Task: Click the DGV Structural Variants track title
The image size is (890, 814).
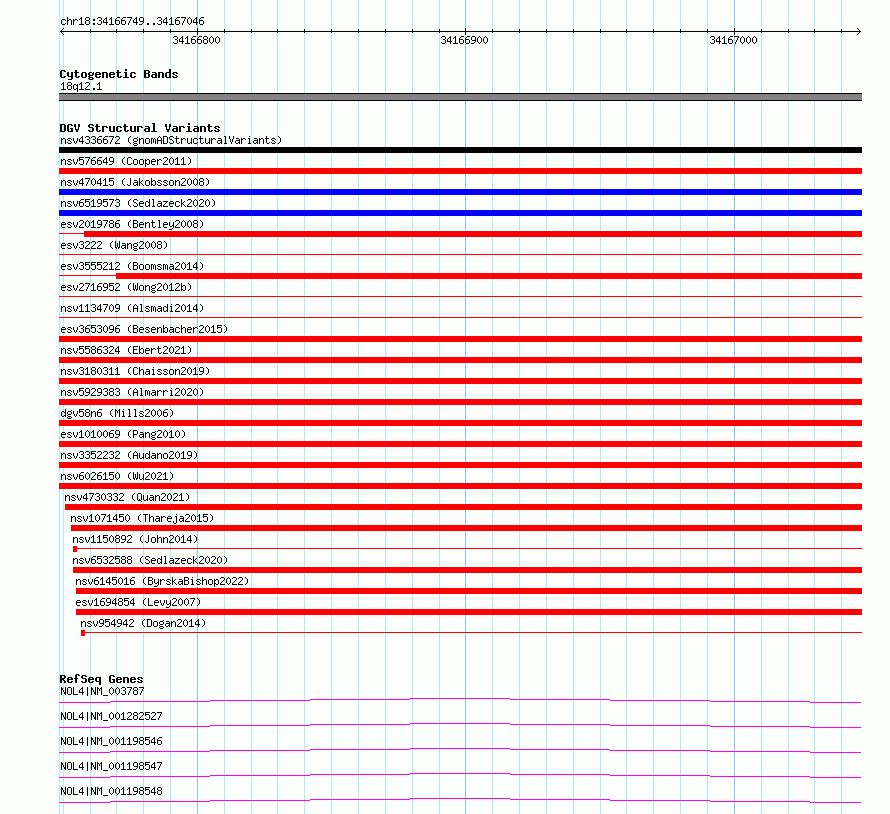Action: tap(140, 128)
